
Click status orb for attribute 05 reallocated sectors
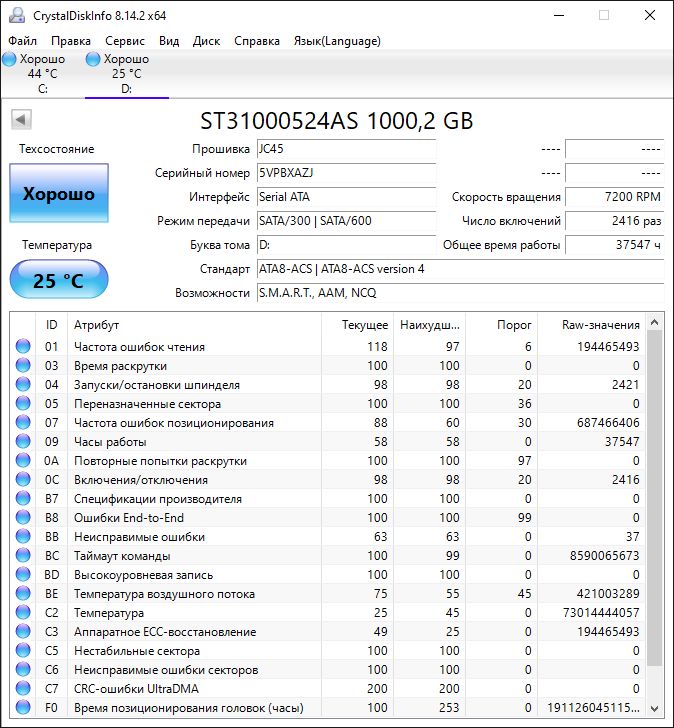coord(23,404)
